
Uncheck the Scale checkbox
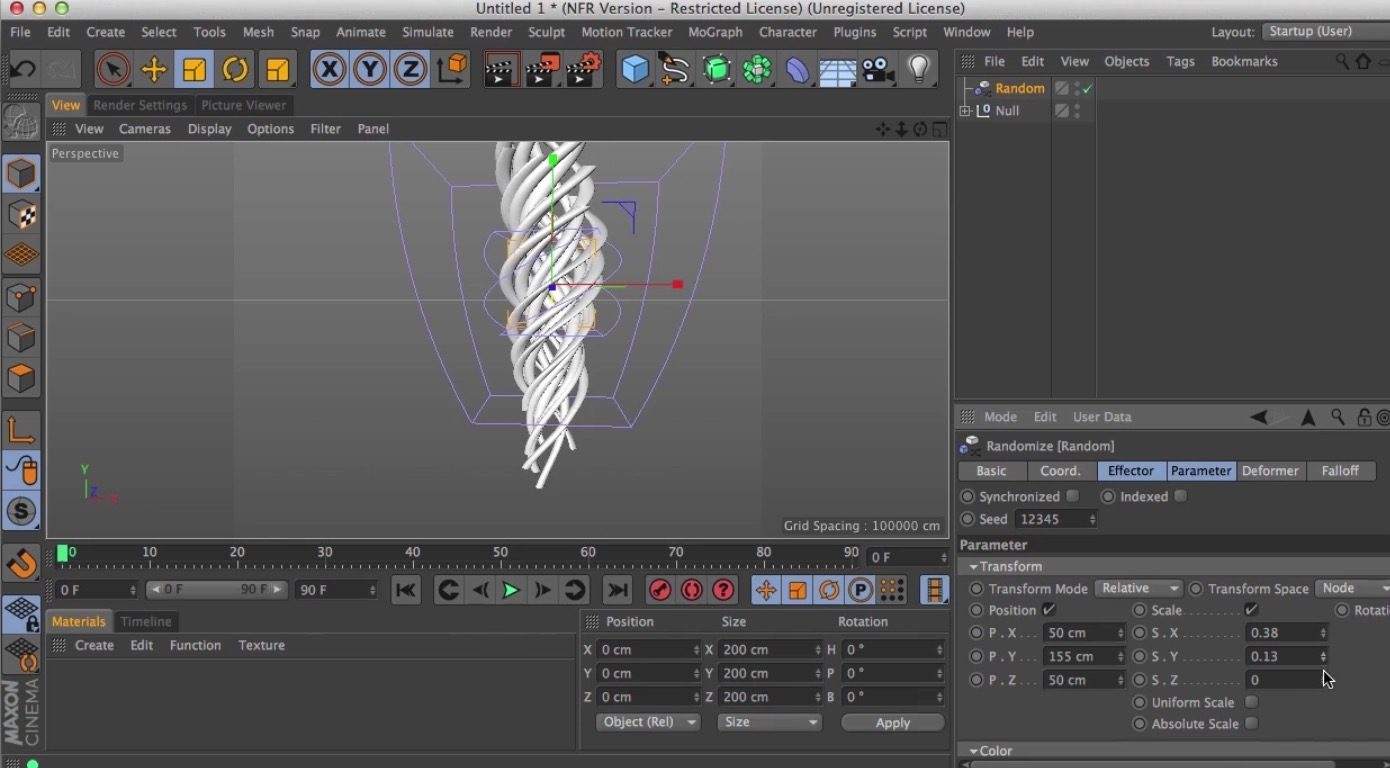coord(1251,610)
